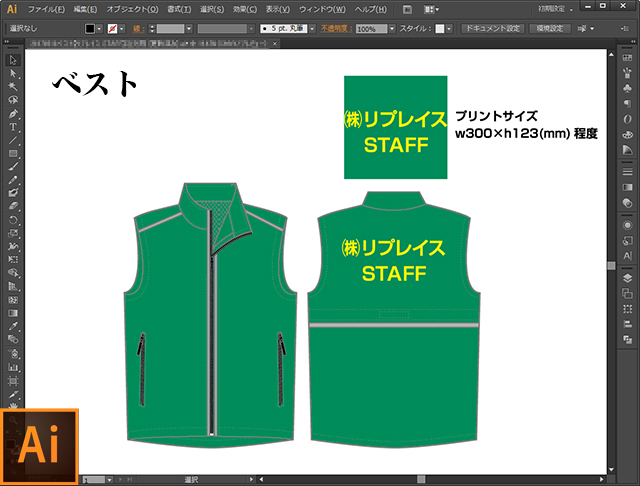The image size is (640, 486).
Task: Open the 書式(T) menu
Action: [x=179, y=9]
